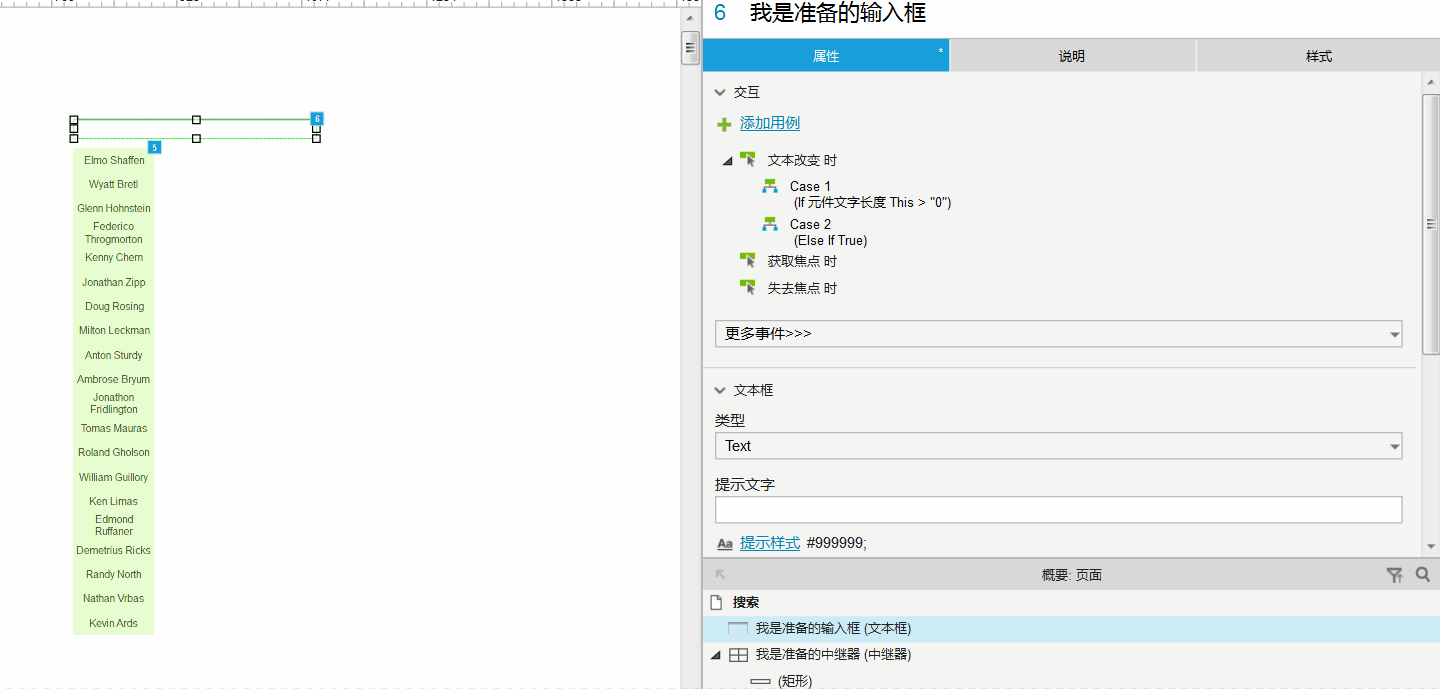Screen dimensions: 1440x689
Task: Switch to the 样式 tab
Action: pyautogui.click(x=1319, y=56)
